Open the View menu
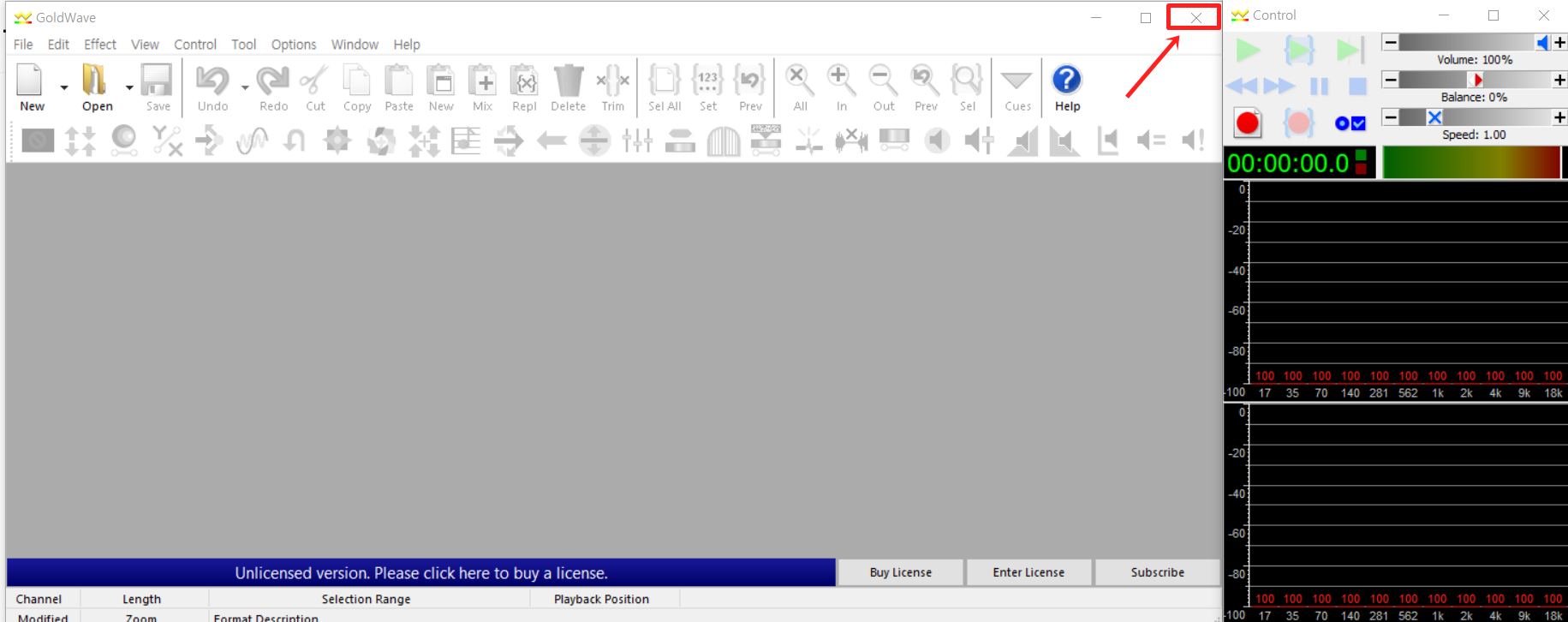This screenshot has height=622, width=1568. pos(145,45)
